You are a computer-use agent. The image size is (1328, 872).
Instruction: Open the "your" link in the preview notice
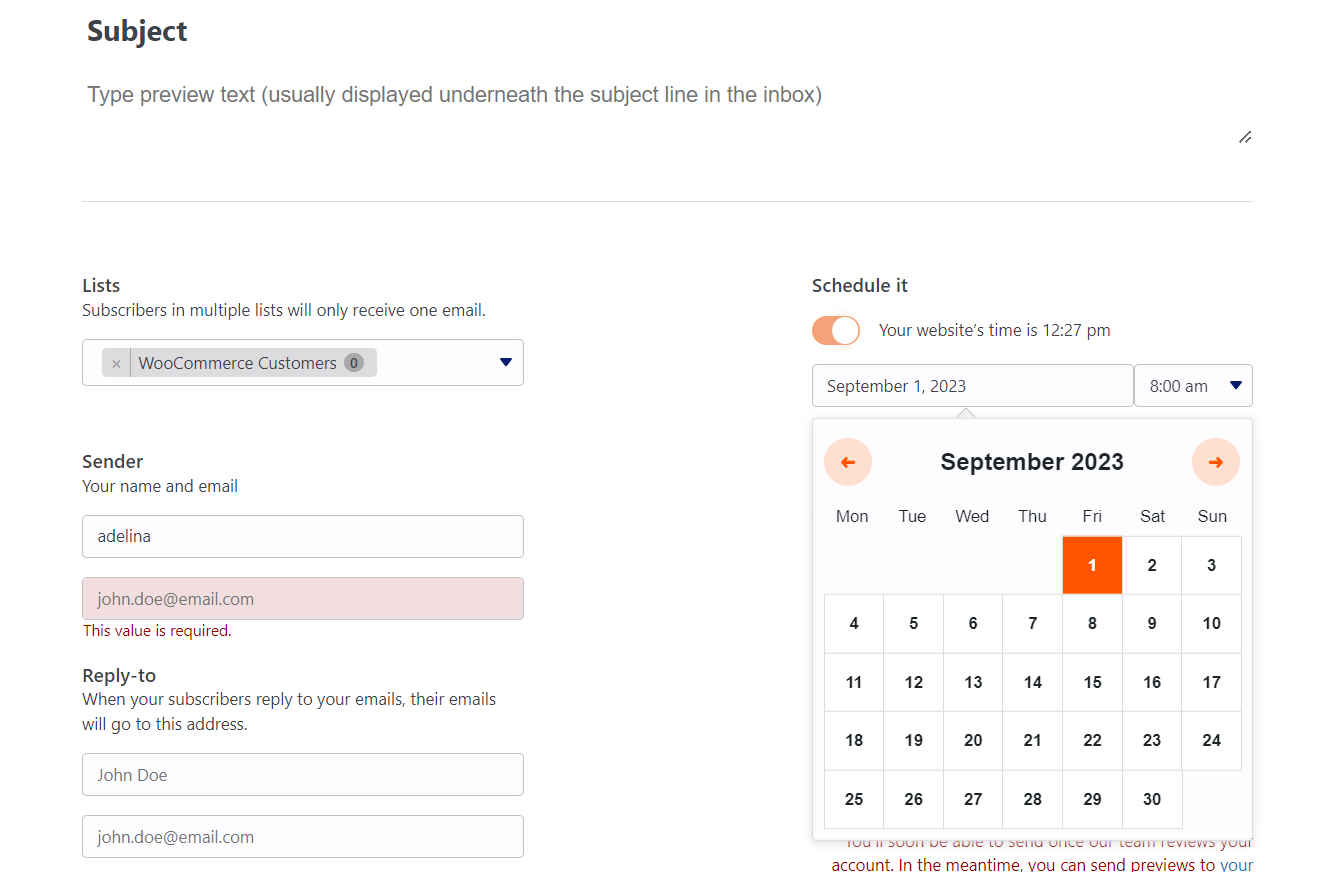pos(1235,864)
